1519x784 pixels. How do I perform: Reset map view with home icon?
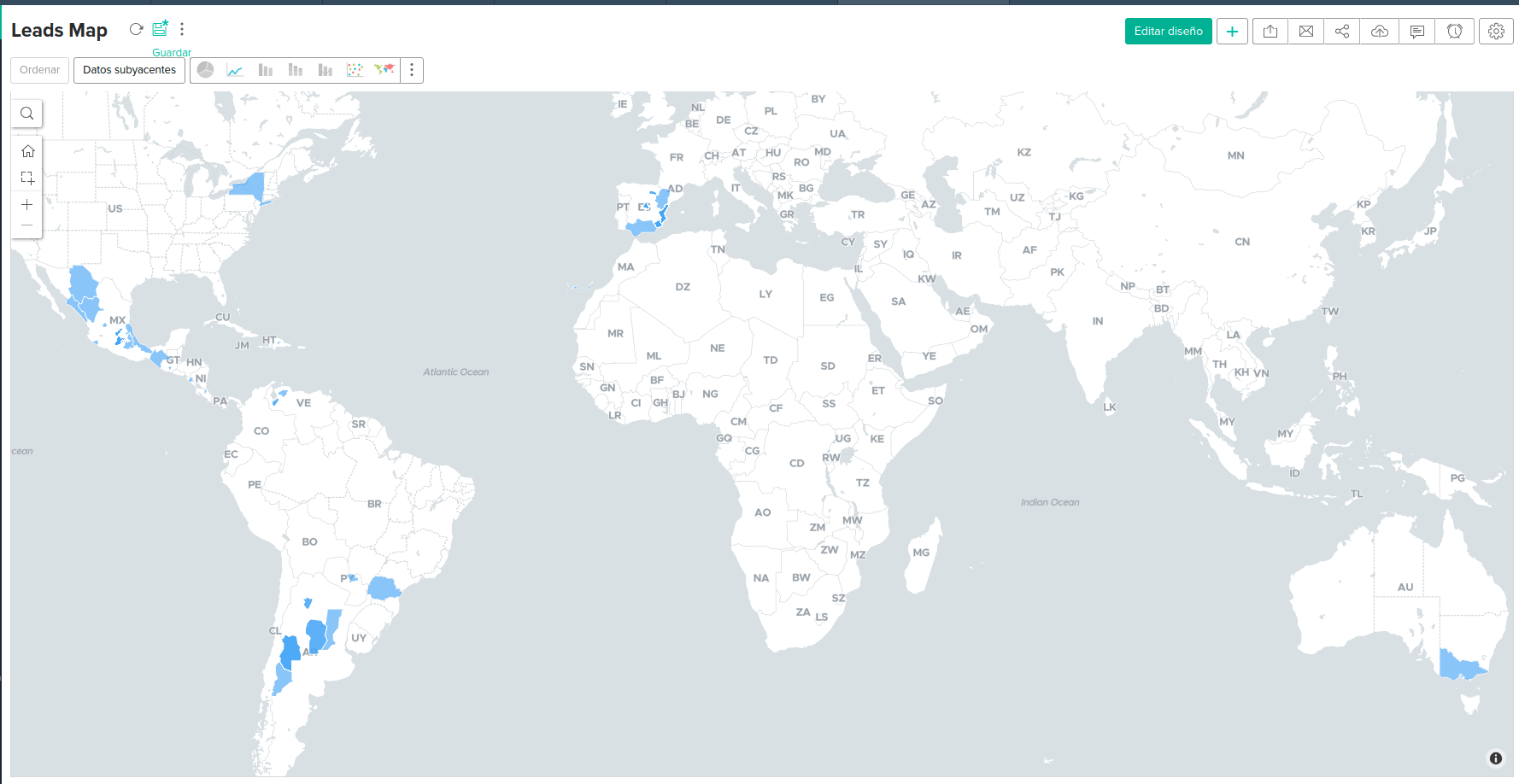tap(26, 150)
